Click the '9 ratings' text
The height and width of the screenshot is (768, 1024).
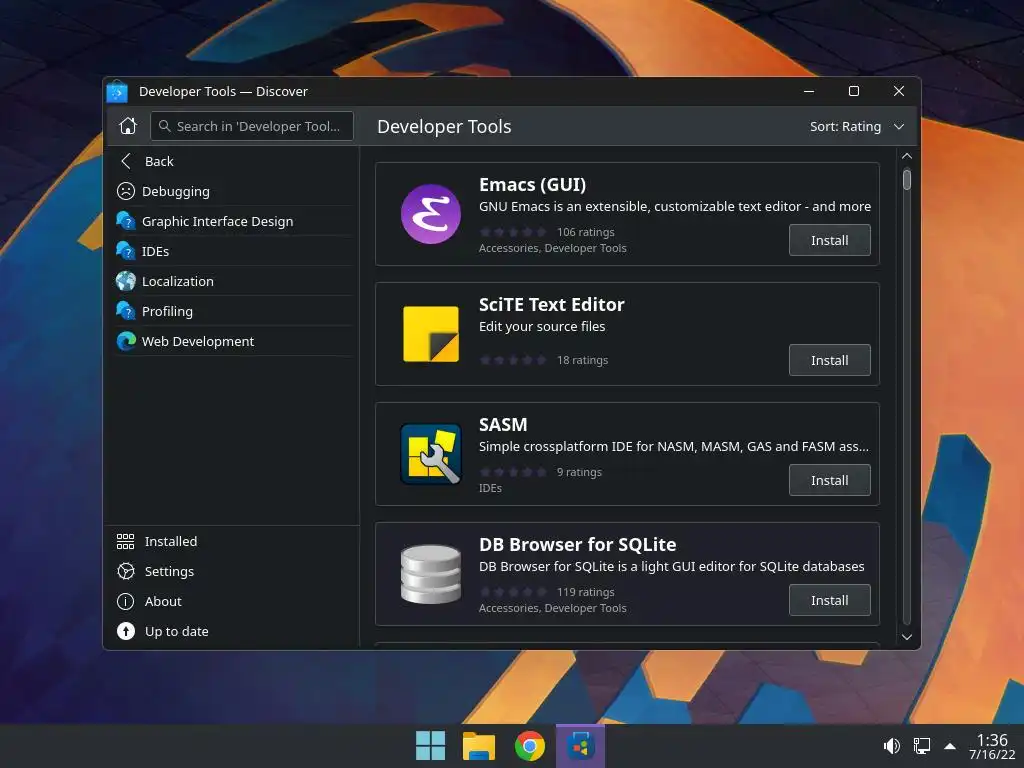click(x=579, y=472)
